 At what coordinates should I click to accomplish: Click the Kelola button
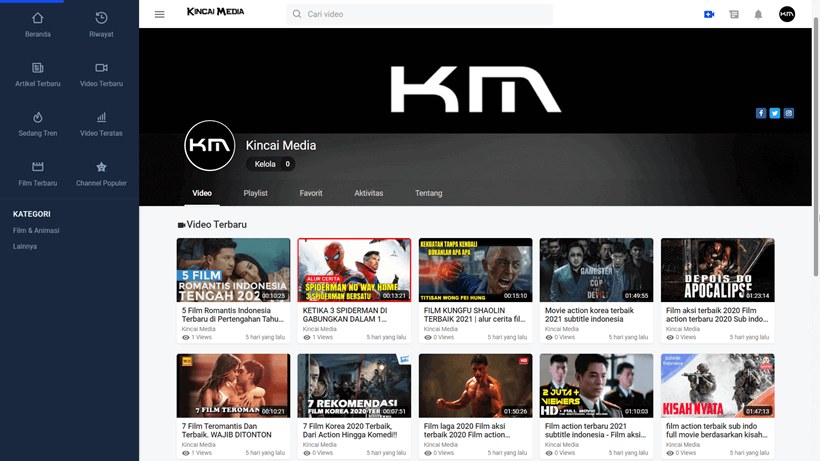point(270,164)
